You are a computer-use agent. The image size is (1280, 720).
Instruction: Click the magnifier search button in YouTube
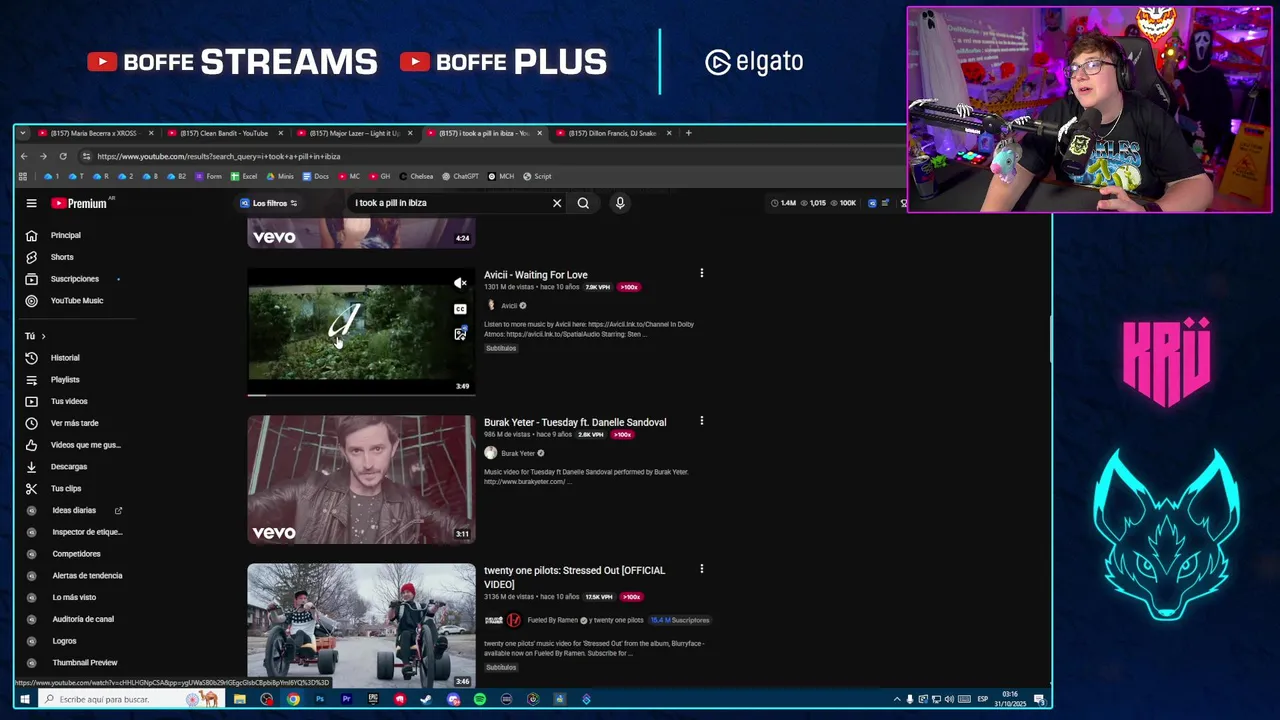[583, 203]
